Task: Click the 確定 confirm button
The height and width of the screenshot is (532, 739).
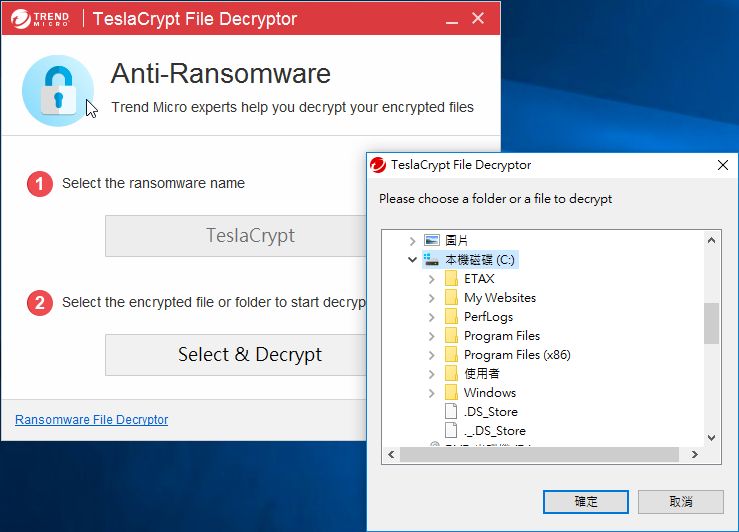Action: (585, 501)
